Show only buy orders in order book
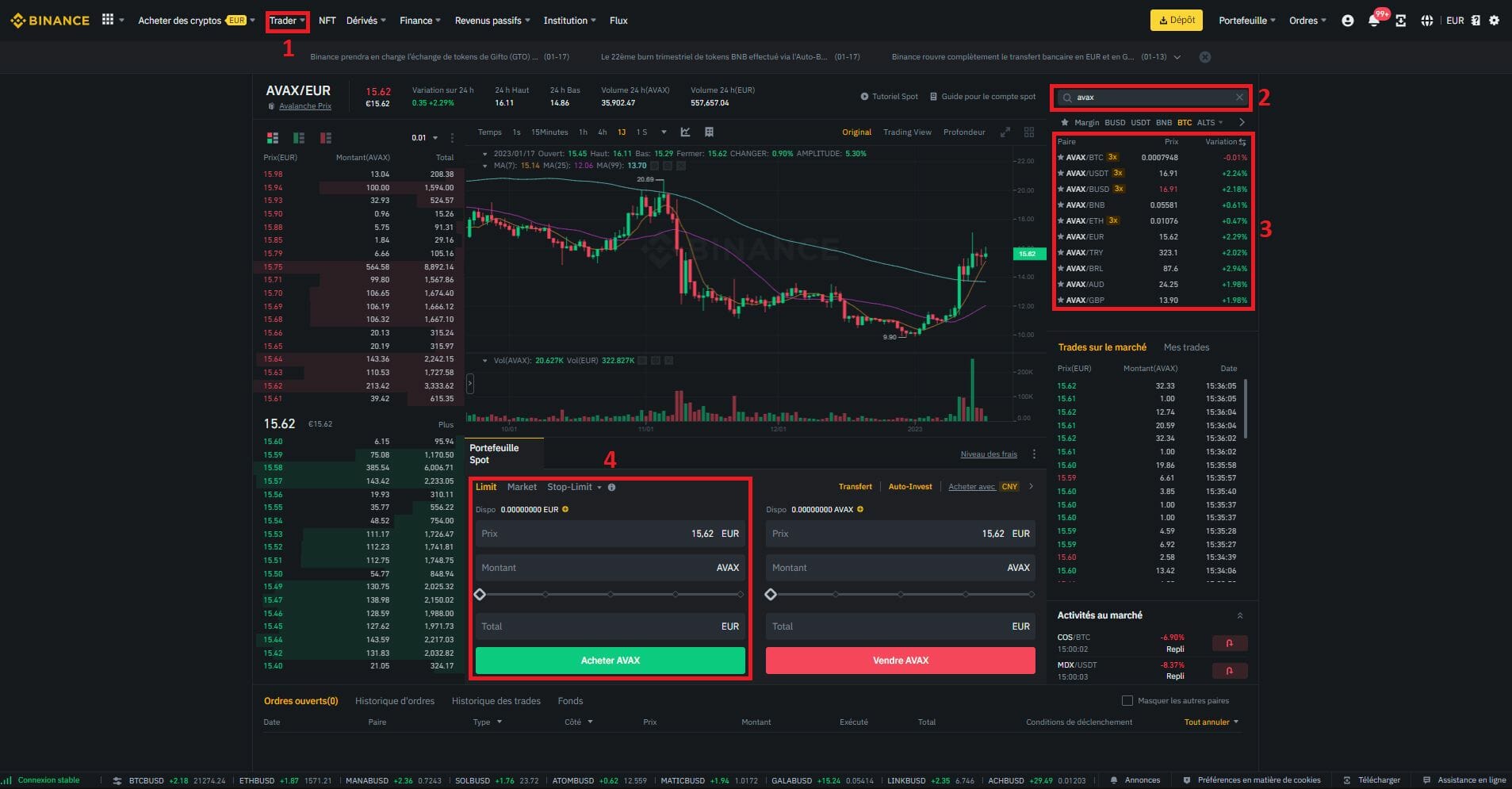The width and height of the screenshot is (1512, 789). (x=299, y=138)
